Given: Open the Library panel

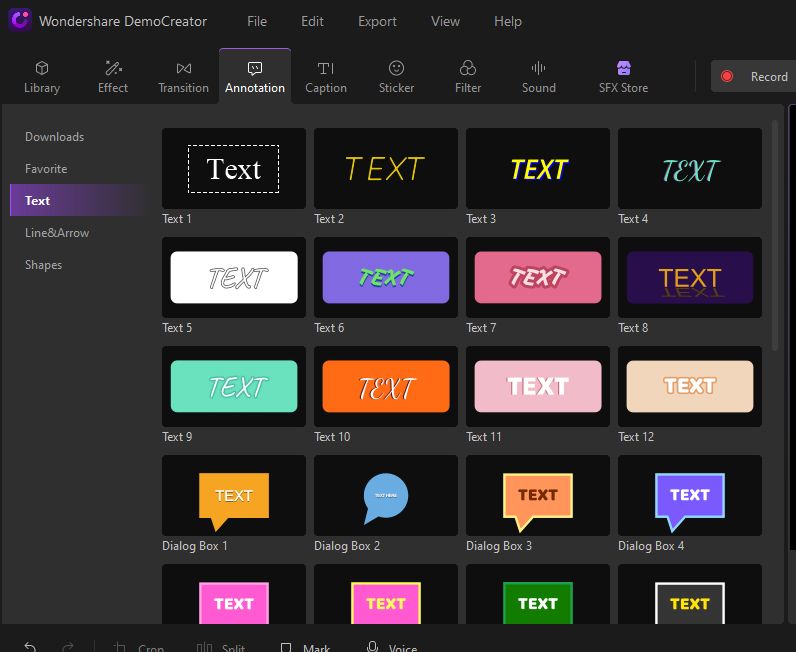Looking at the screenshot, I should 42,77.
